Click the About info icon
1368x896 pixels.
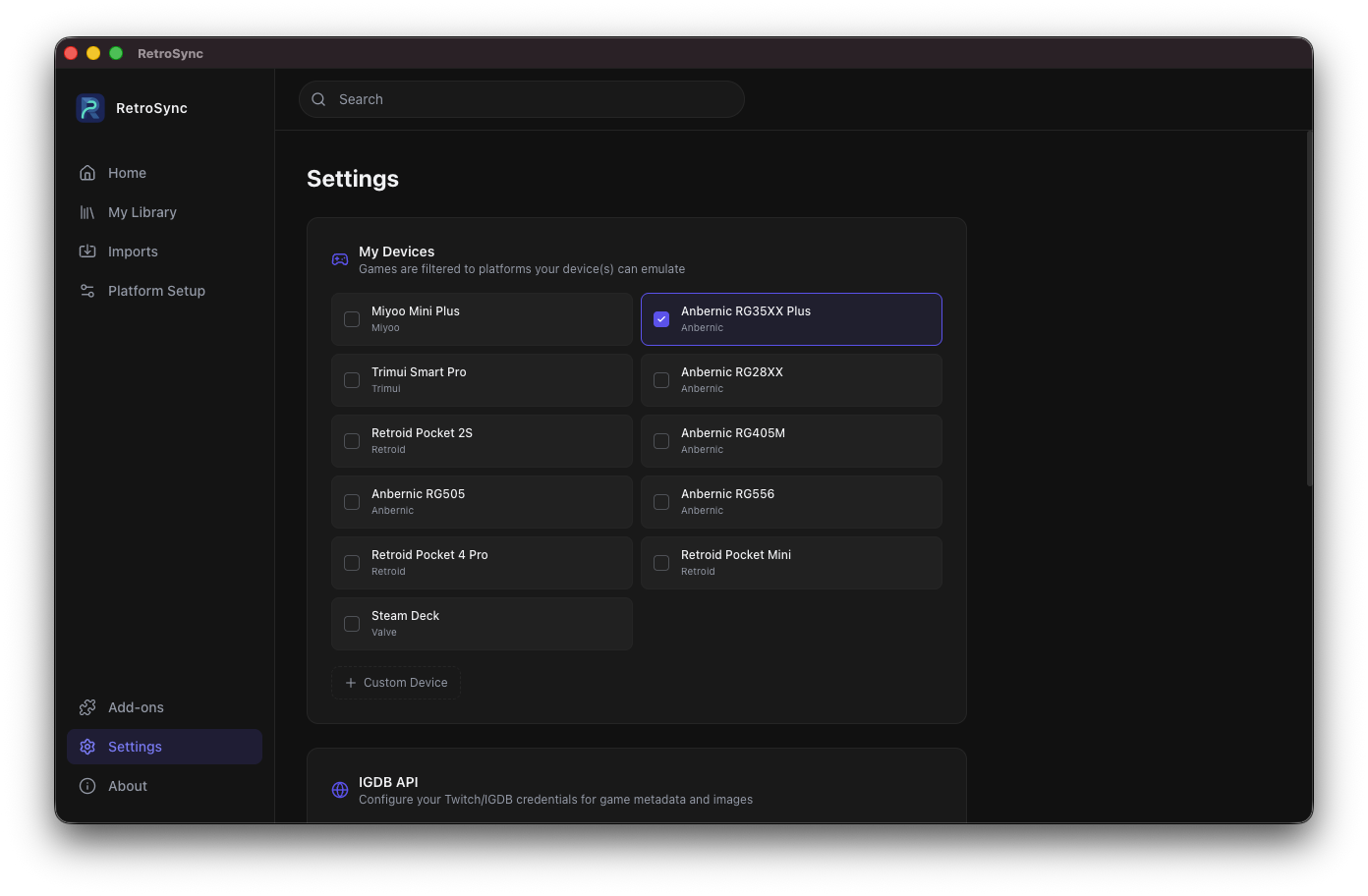pyautogui.click(x=87, y=786)
